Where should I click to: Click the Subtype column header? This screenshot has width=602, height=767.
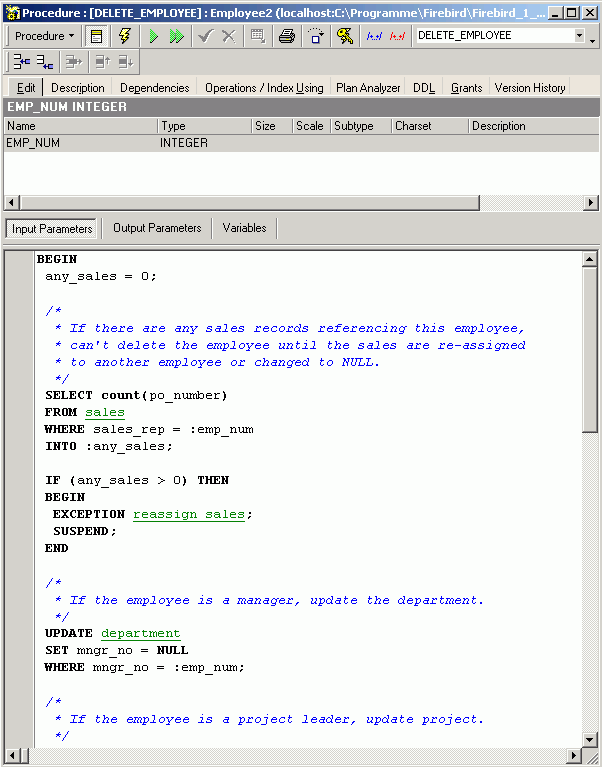tap(361, 126)
